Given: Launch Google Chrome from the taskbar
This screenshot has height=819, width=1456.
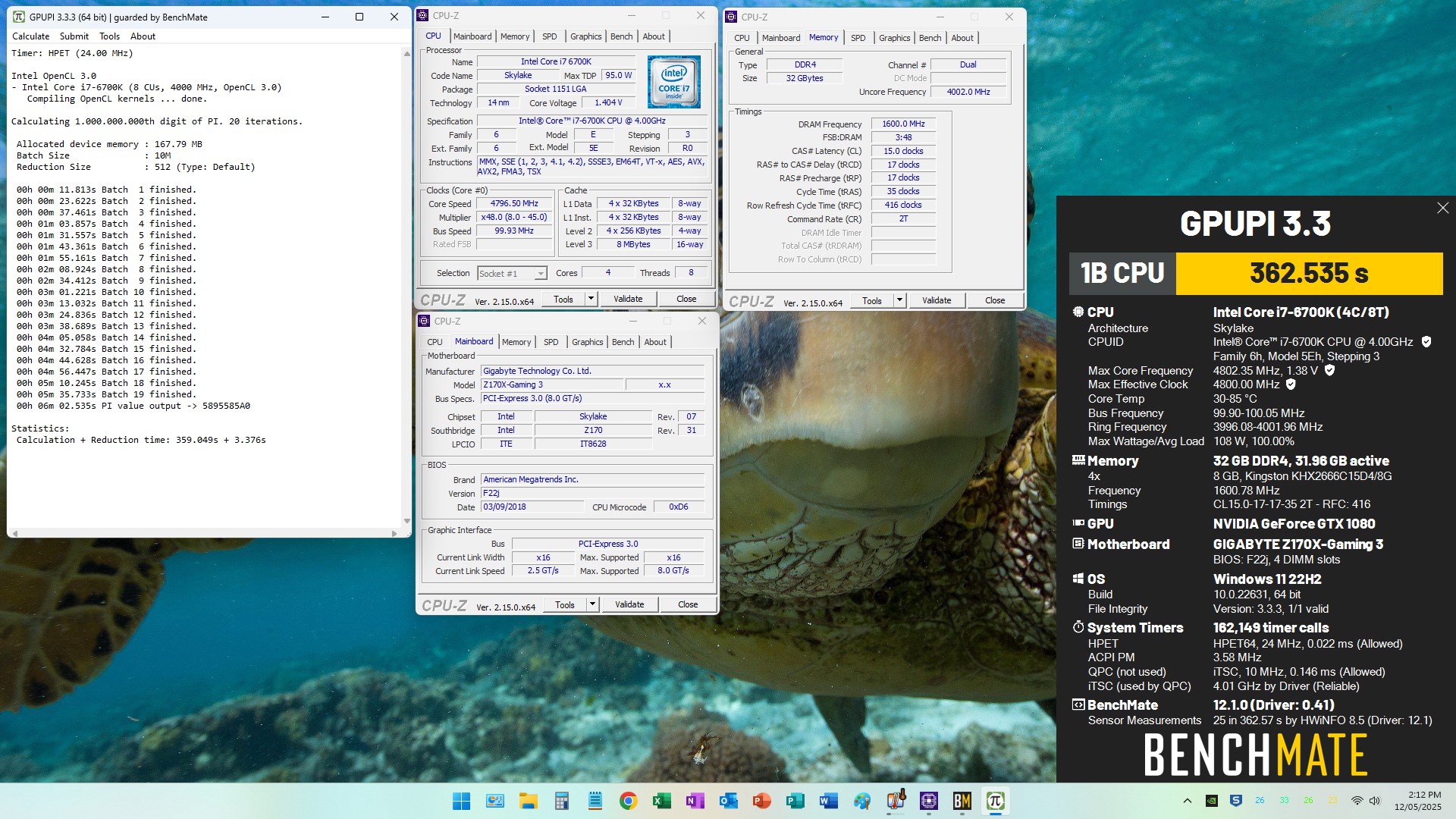Looking at the screenshot, I should click(628, 801).
